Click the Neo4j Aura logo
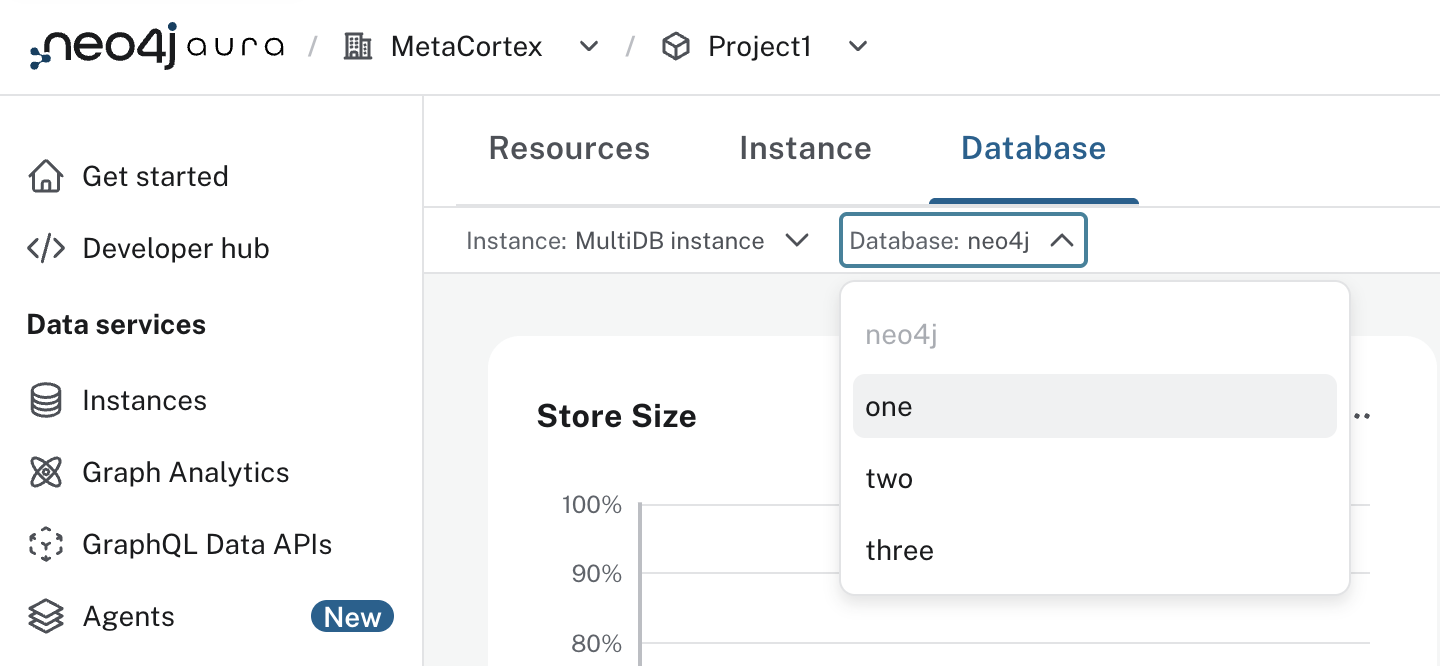1440x666 pixels. click(x=156, y=46)
